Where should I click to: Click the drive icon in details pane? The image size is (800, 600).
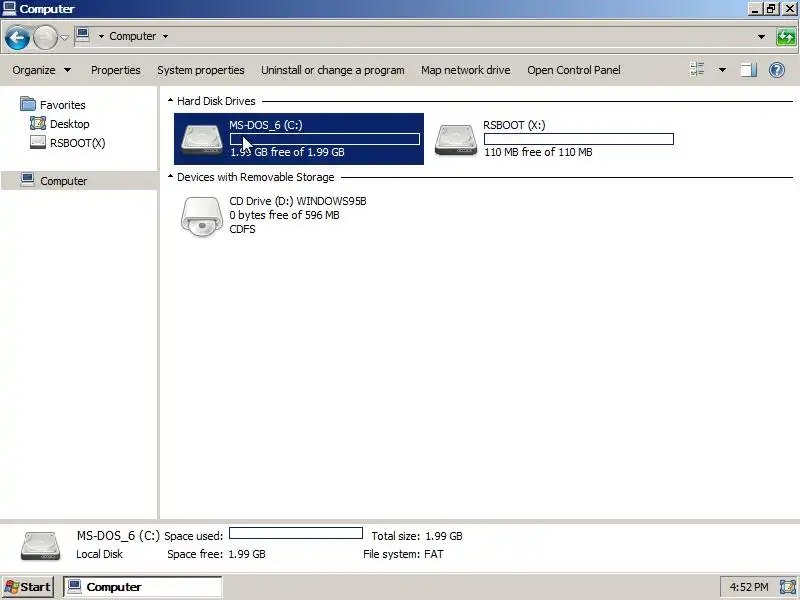tap(40, 545)
